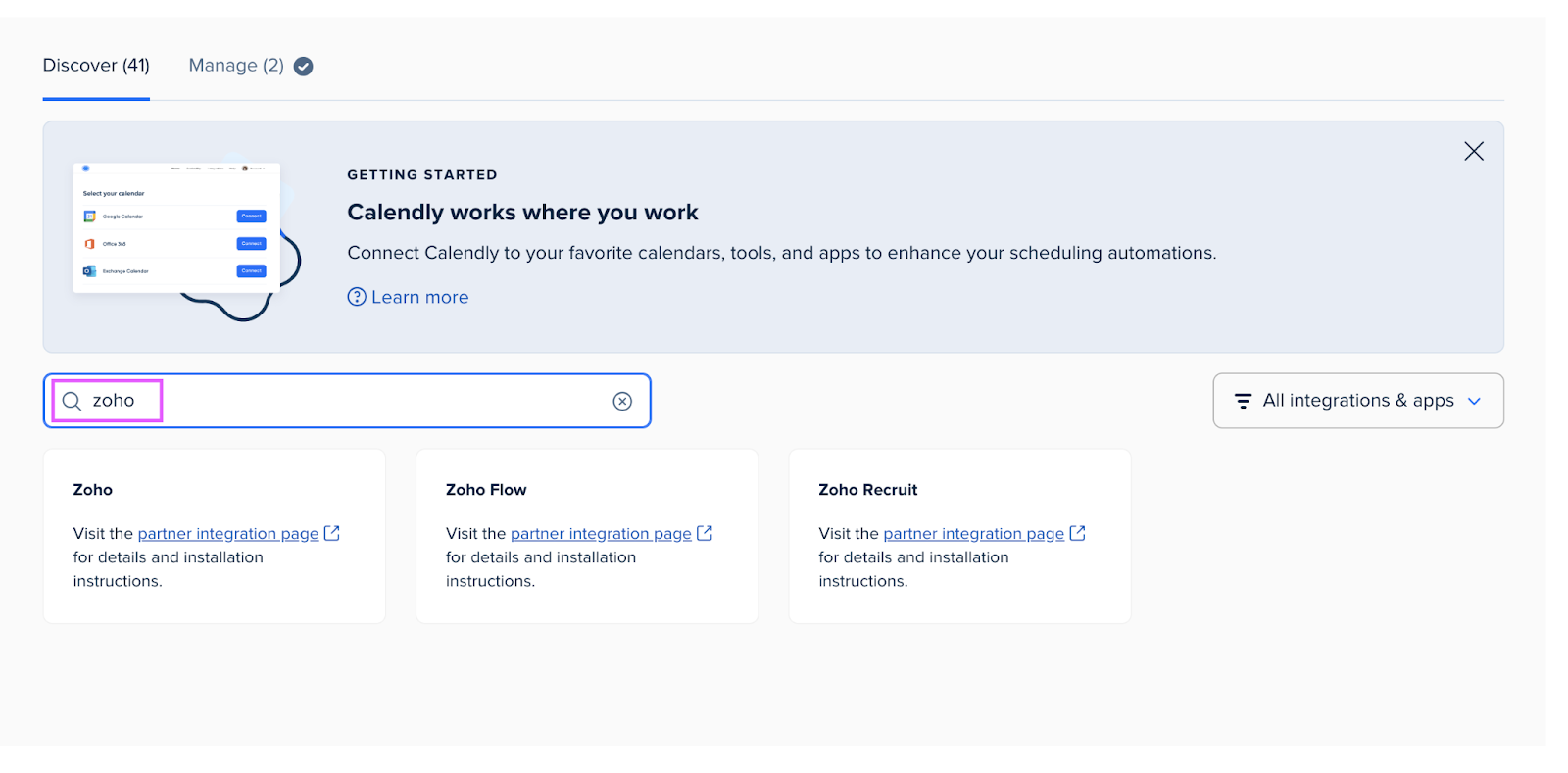Click external link icon in Zoho card
The width and height of the screenshot is (1568, 773).
[x=332, y=533]
